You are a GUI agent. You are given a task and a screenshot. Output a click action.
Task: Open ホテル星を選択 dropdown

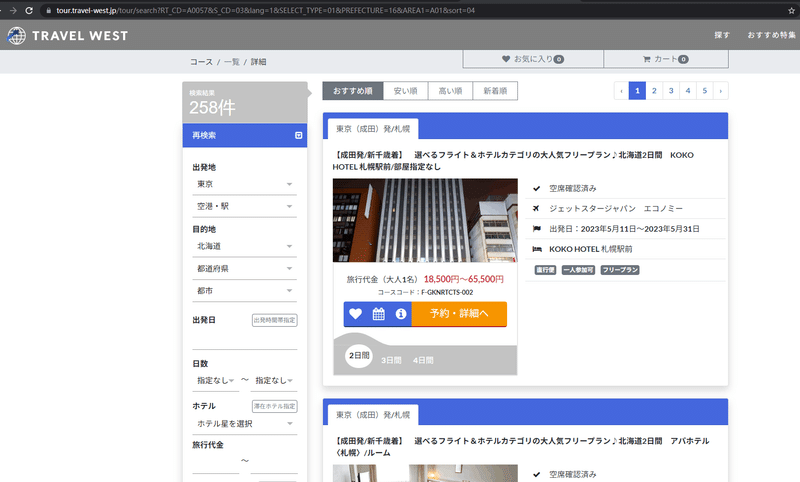click(245, 424)
